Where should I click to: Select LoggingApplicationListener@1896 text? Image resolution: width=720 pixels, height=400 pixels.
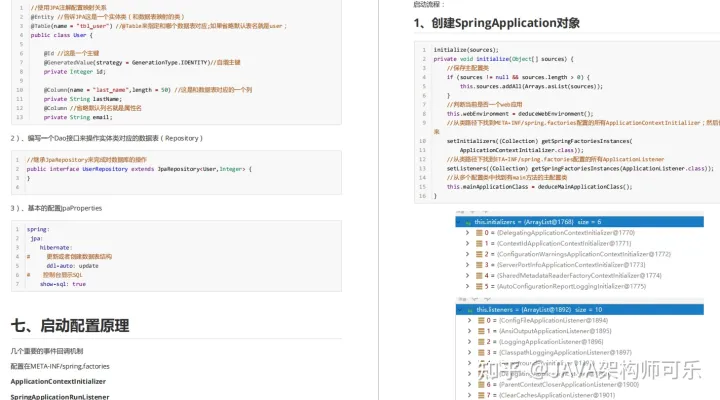pyautogui.click(x=551, y=342)
